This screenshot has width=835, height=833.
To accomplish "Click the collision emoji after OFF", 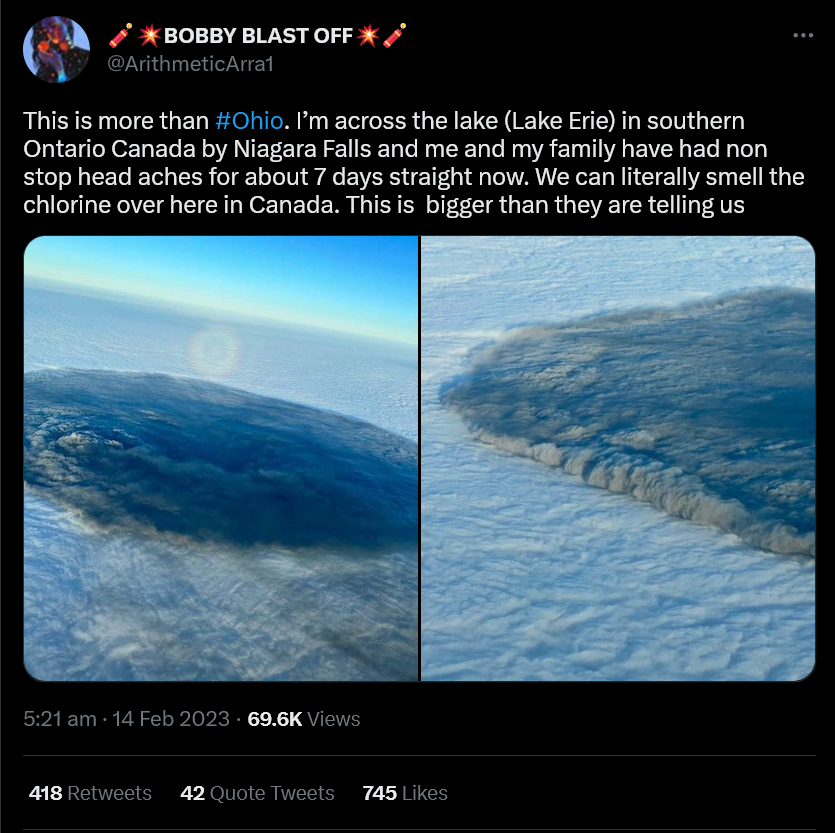I will 367,36.
